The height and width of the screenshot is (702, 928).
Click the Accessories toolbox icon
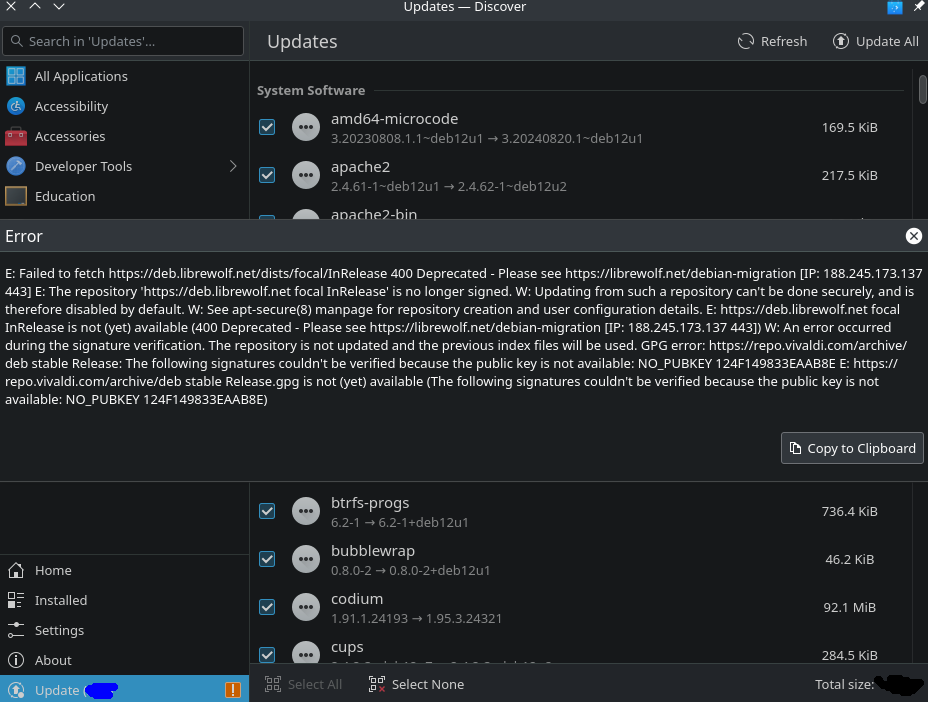[16, 136]
